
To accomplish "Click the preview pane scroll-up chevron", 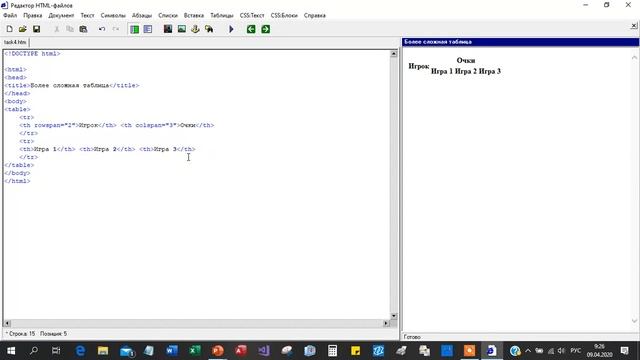I will pyautogui.click(x=634, y=58).
